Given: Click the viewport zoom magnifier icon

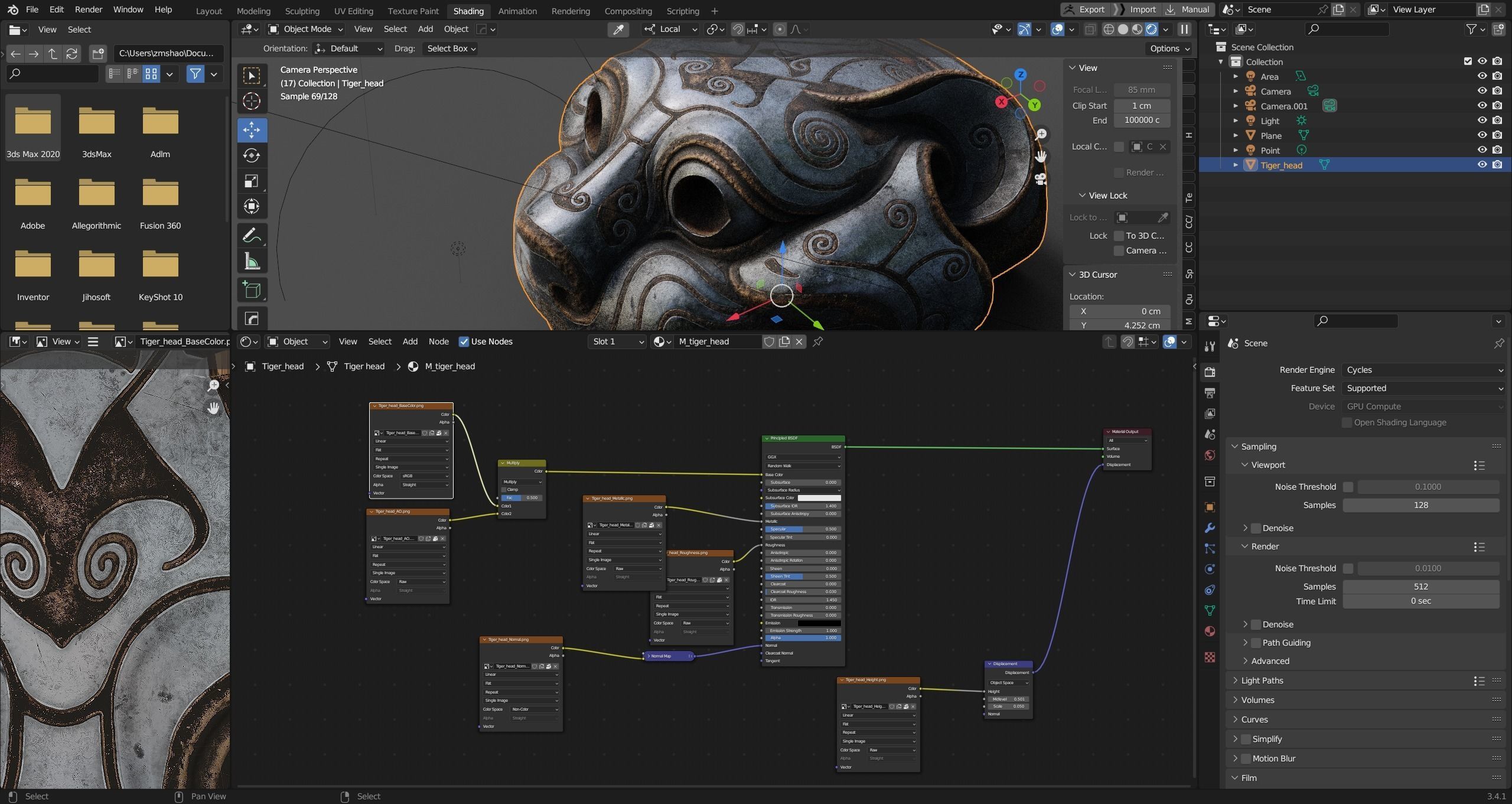Looking at the screenshot, I should tap(1041, 135).
